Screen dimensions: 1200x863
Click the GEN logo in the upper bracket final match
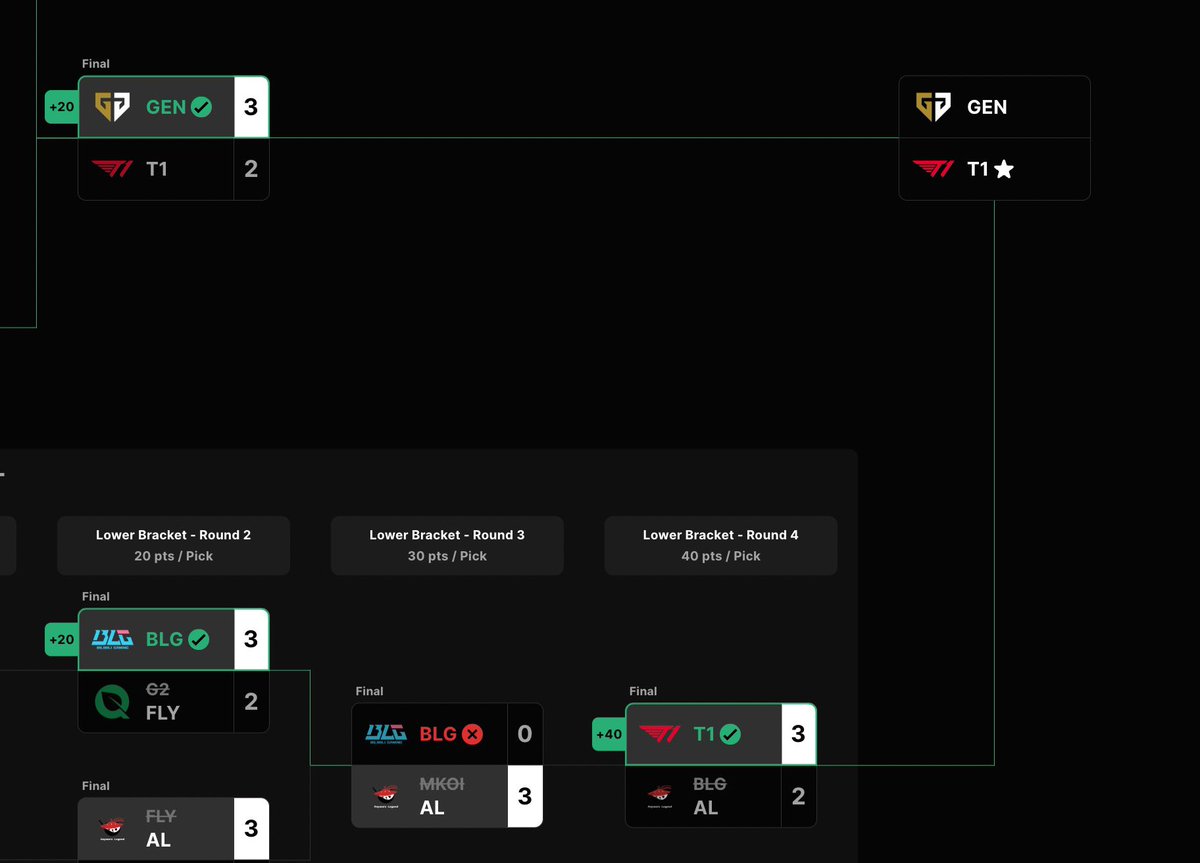click(112, 107)
